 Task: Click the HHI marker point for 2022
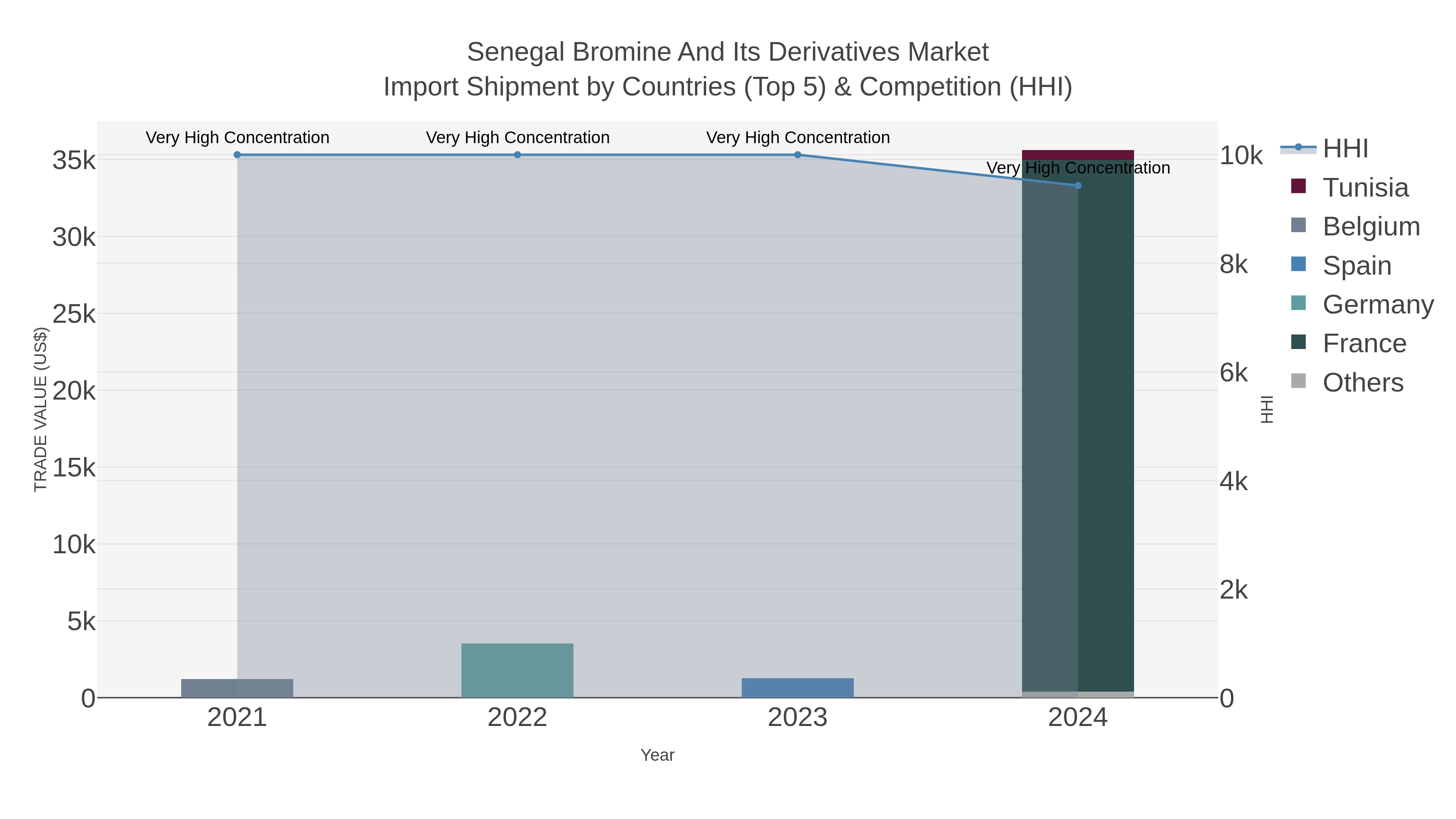(x=517, y=155)
